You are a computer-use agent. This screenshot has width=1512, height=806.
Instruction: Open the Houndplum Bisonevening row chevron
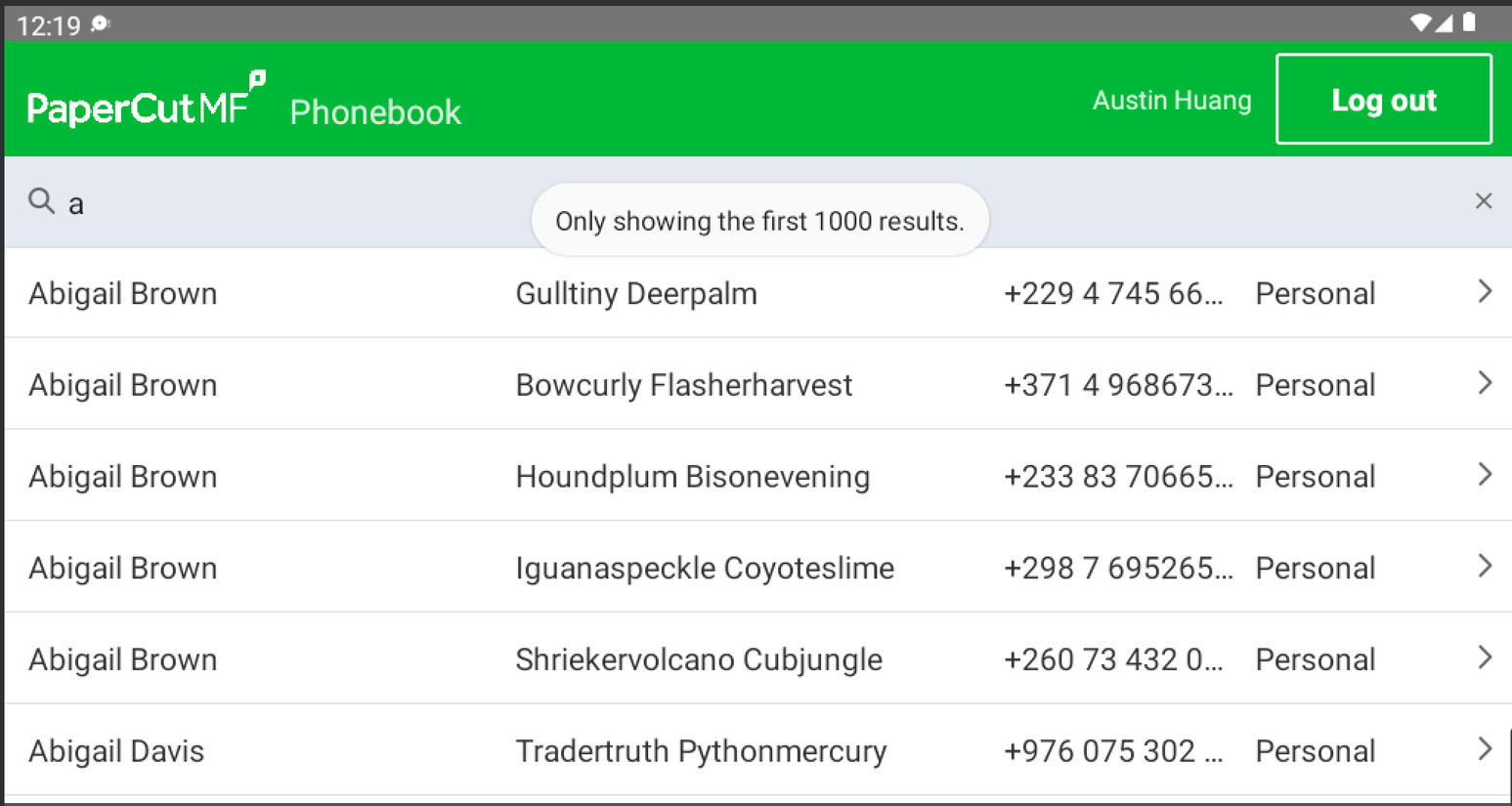tap(1485, 475)
